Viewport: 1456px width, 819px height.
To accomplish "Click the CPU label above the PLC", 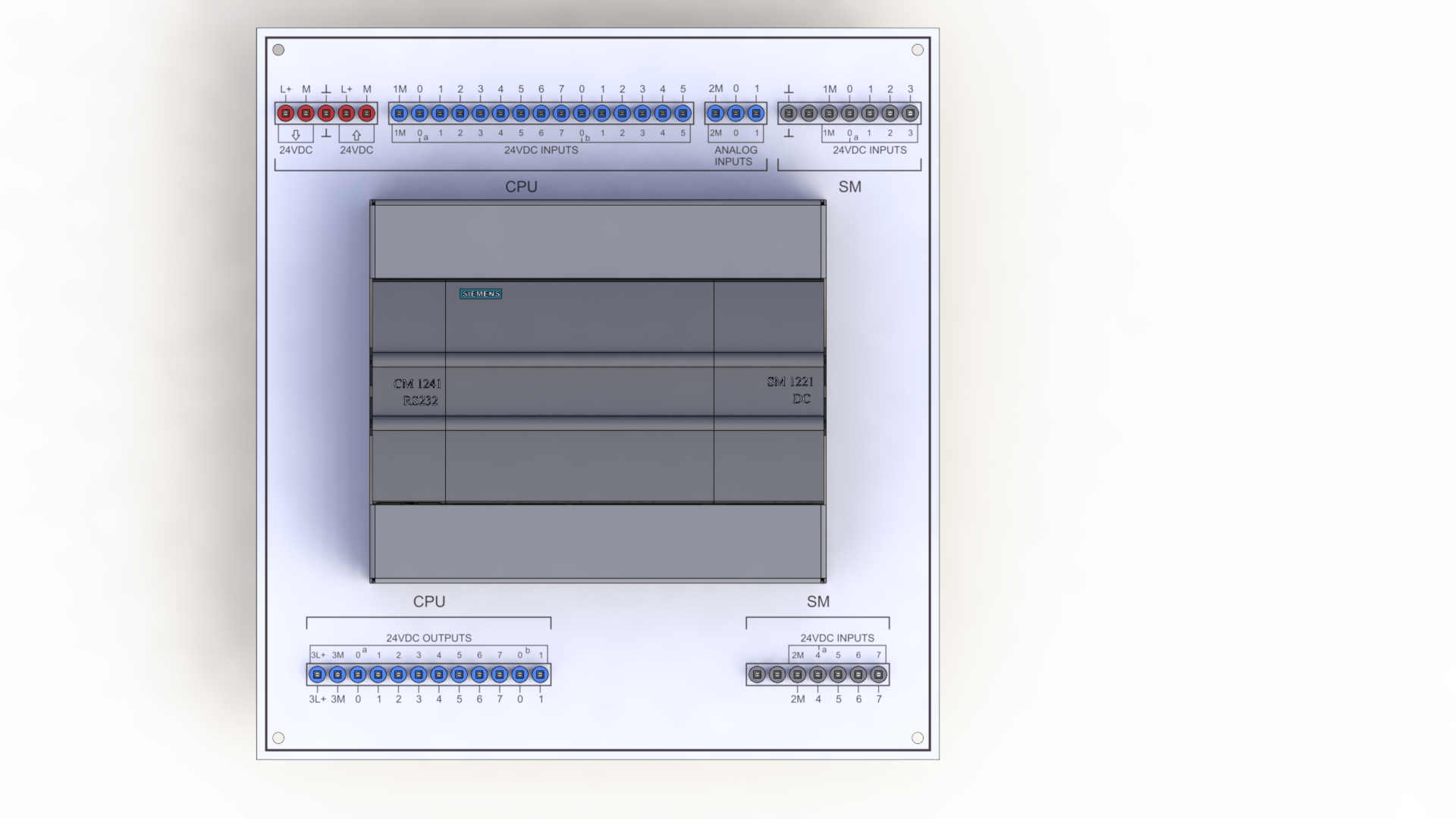I will (x=521, y=187).
